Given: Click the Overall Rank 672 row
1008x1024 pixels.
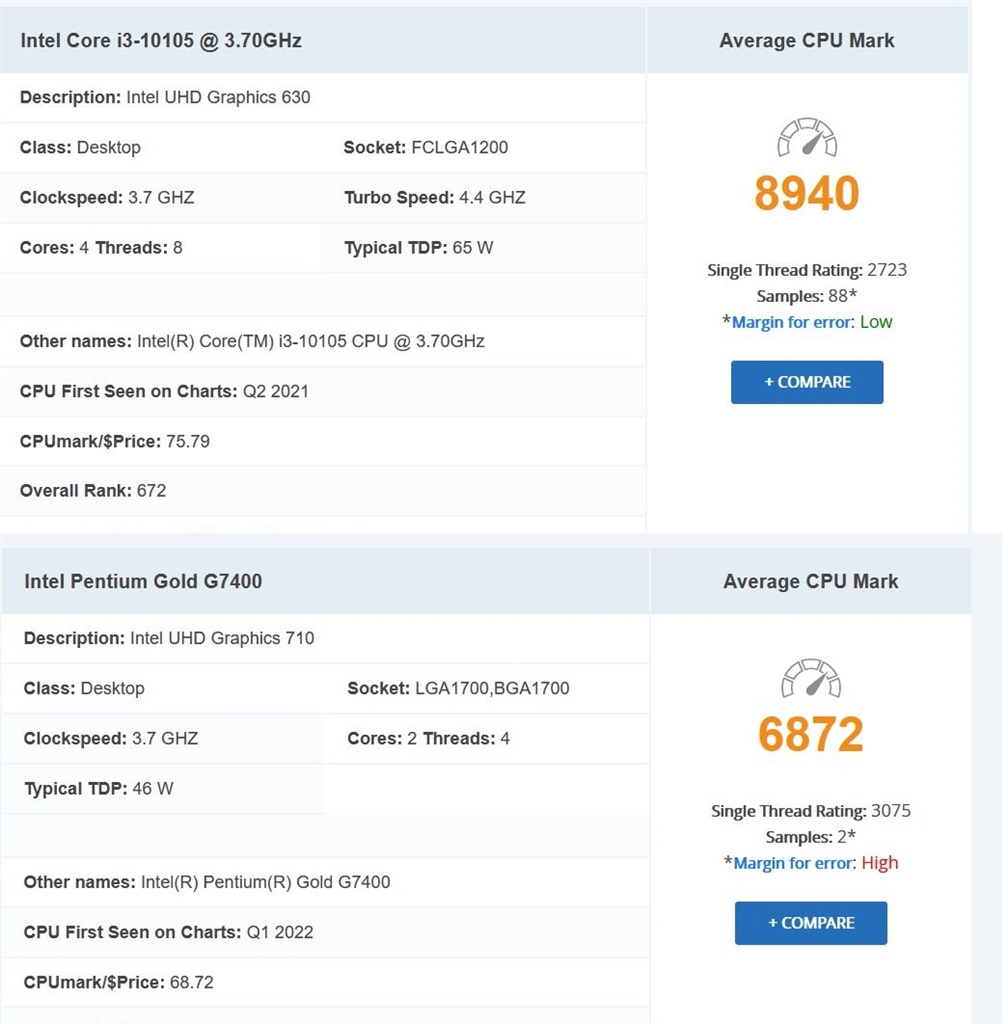Looking at the screenshot, I should coord(323,490).
